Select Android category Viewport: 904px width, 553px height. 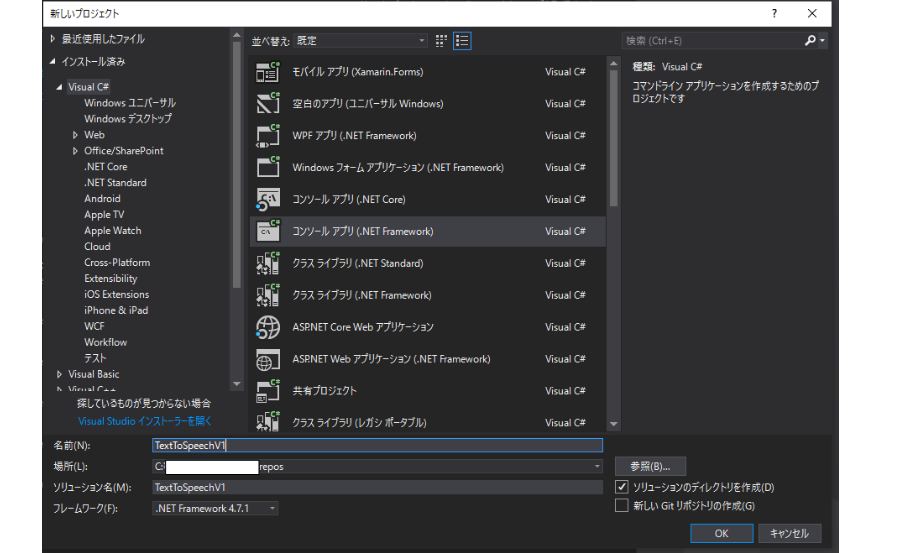102,198
